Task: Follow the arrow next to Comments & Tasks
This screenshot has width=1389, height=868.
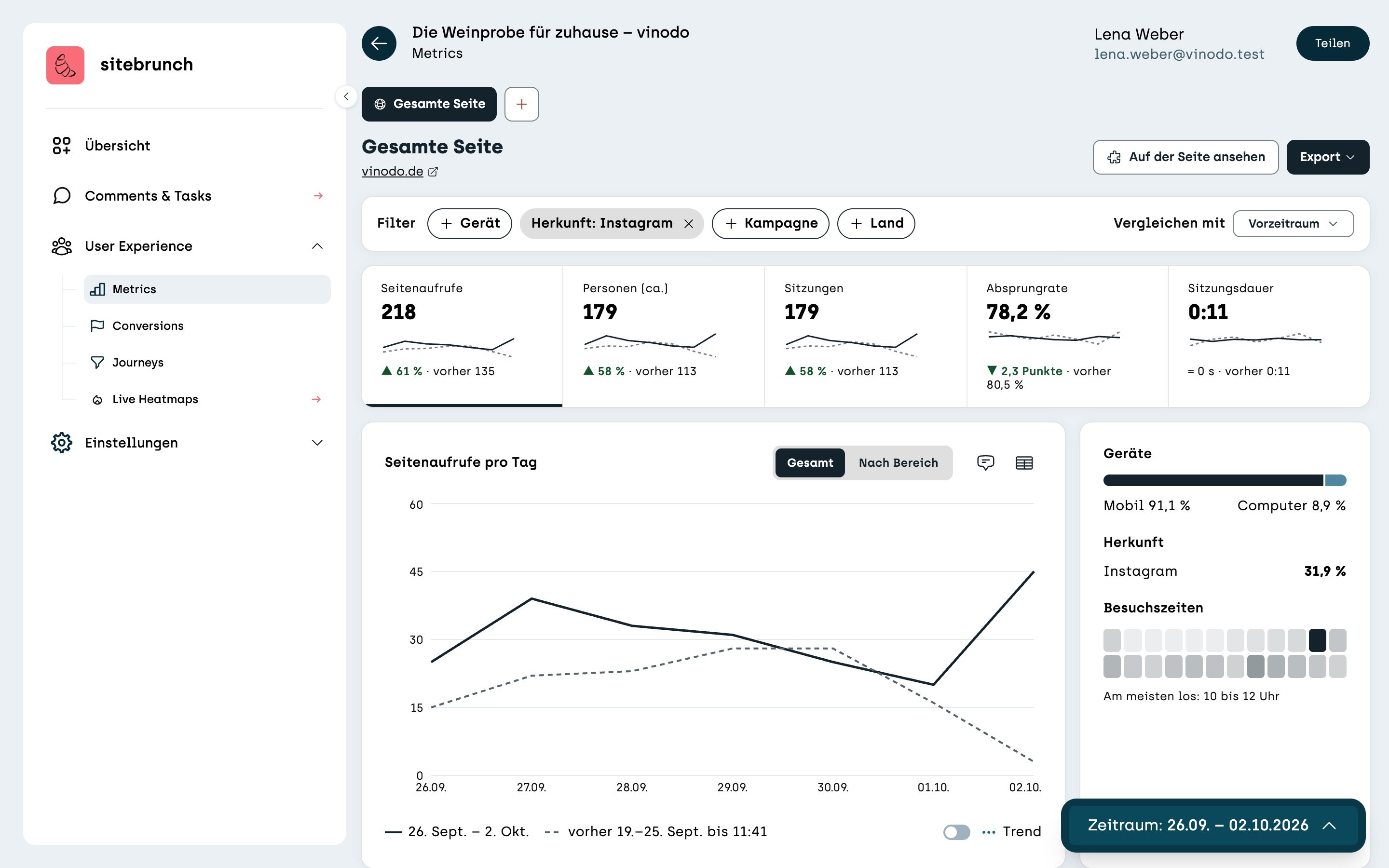Action: pos(318,196)
